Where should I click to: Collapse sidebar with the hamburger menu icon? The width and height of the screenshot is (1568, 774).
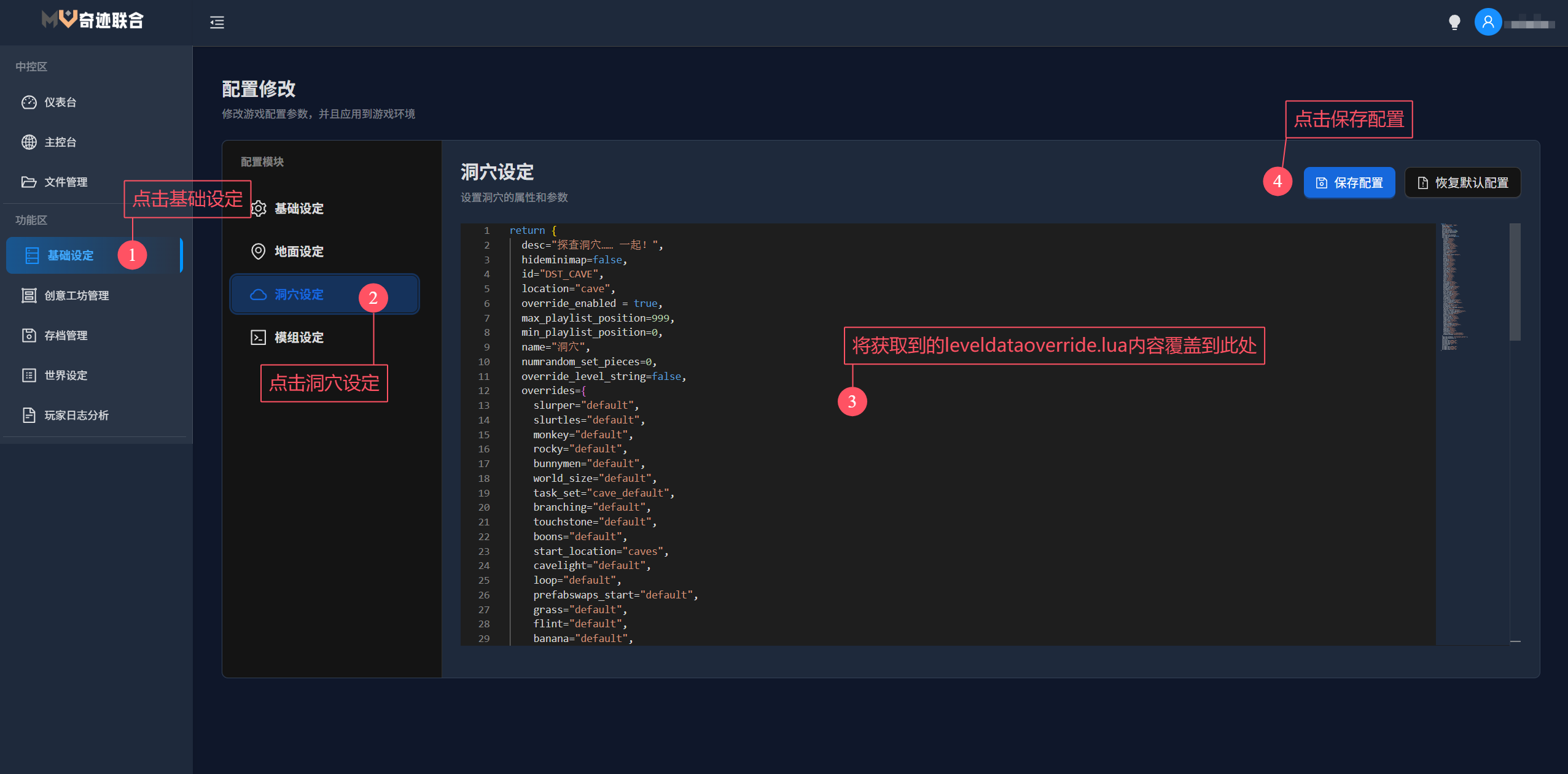pos(217,23)
